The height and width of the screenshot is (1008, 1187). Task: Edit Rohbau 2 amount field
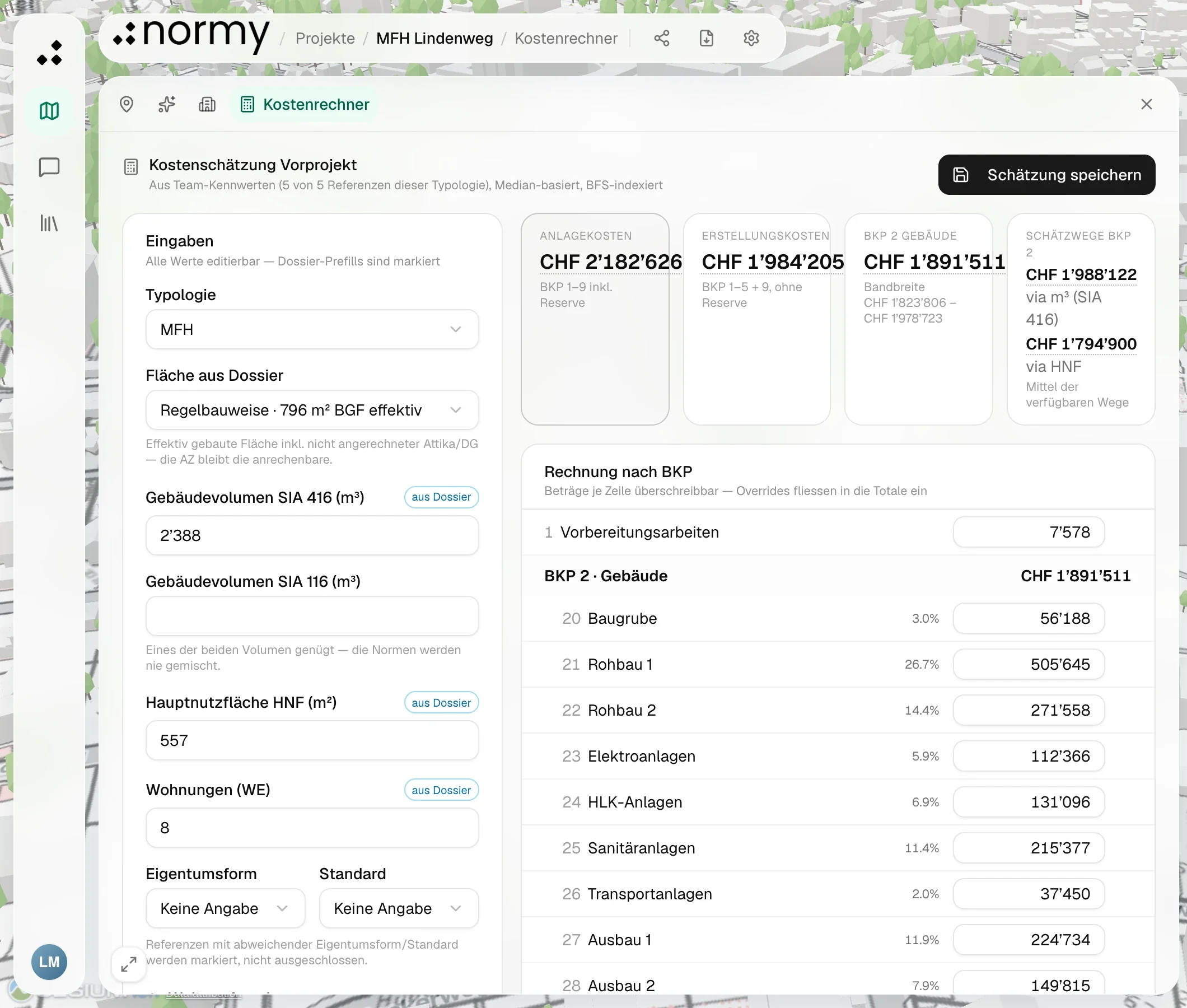coord(1028,710)
